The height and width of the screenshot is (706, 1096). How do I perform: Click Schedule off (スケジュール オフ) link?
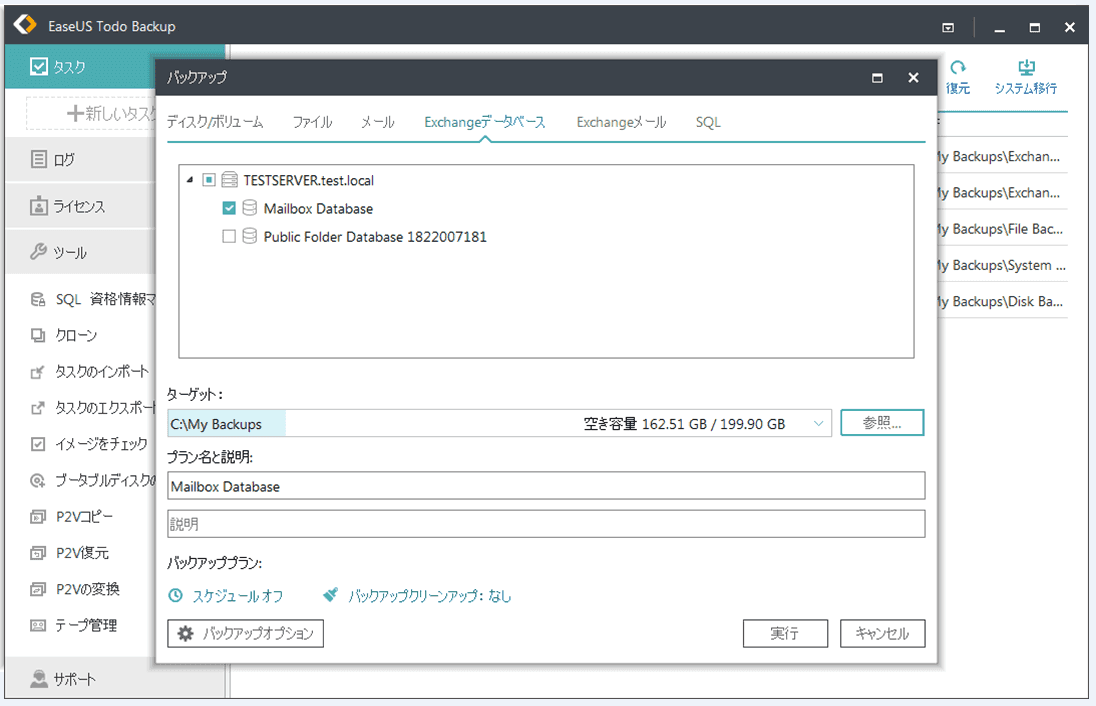(x=226, y=596)
